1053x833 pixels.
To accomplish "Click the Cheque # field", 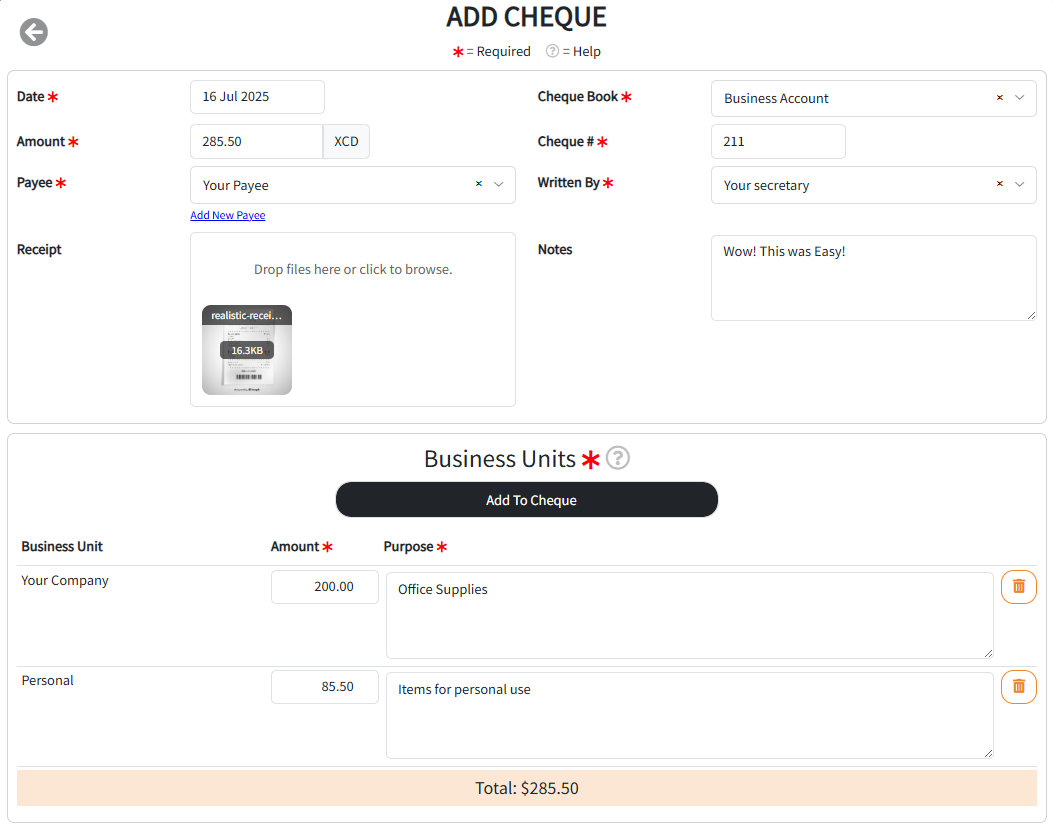I will pyautogui.click(x=777, y=142).
